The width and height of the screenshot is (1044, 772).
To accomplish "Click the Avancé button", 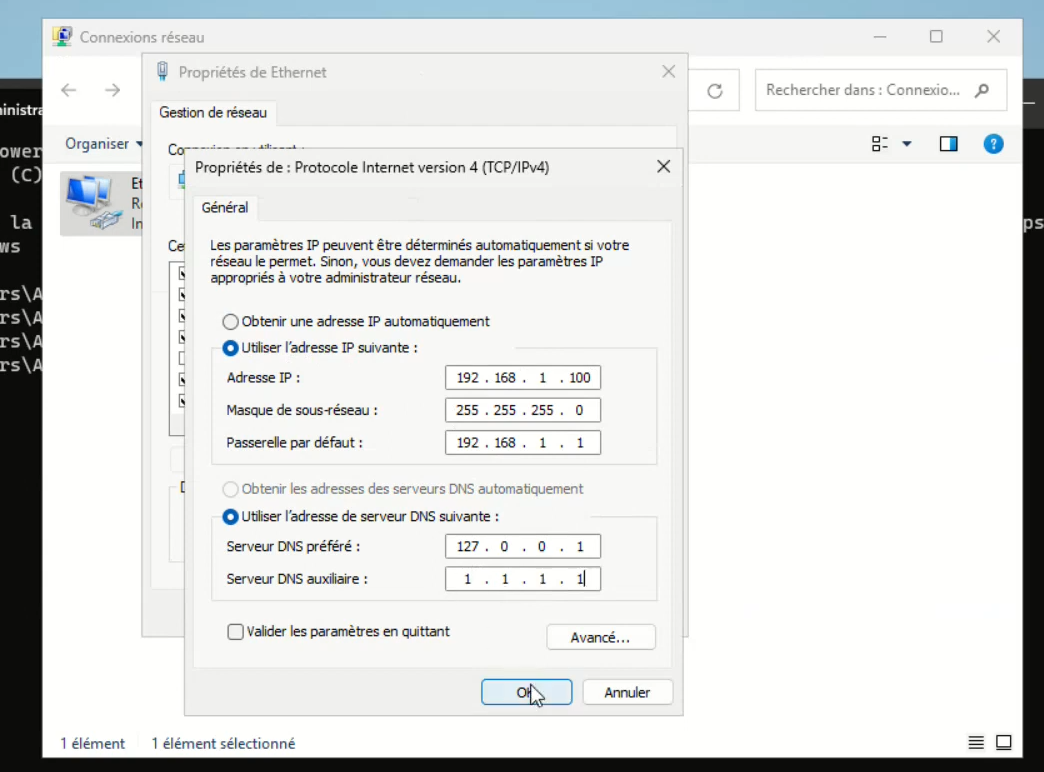I will tap(601, 637).
